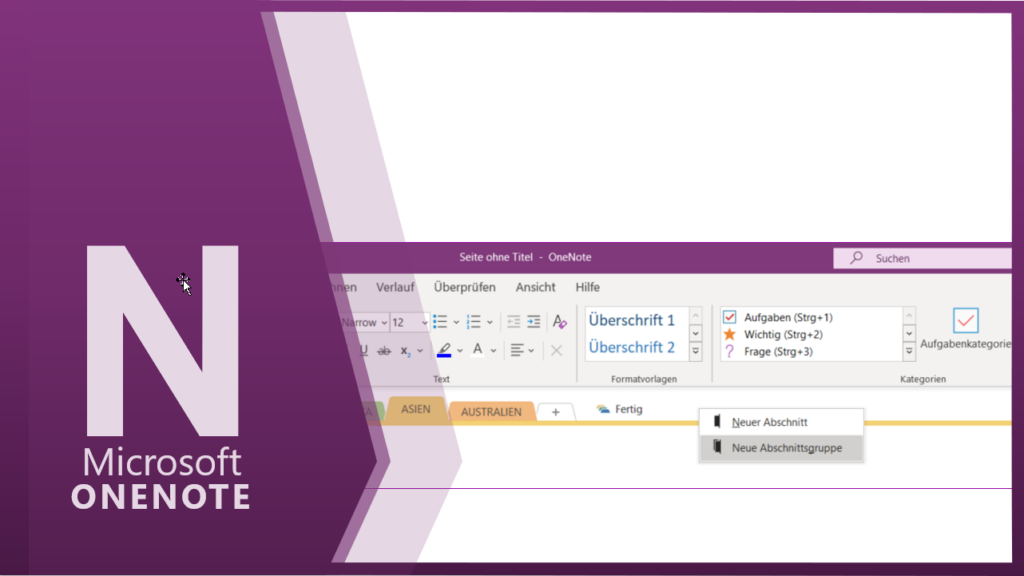Click the white font color bar
Image resolution: width=1024 pixels, height=576 pixels.
click(x=477, y=357)
